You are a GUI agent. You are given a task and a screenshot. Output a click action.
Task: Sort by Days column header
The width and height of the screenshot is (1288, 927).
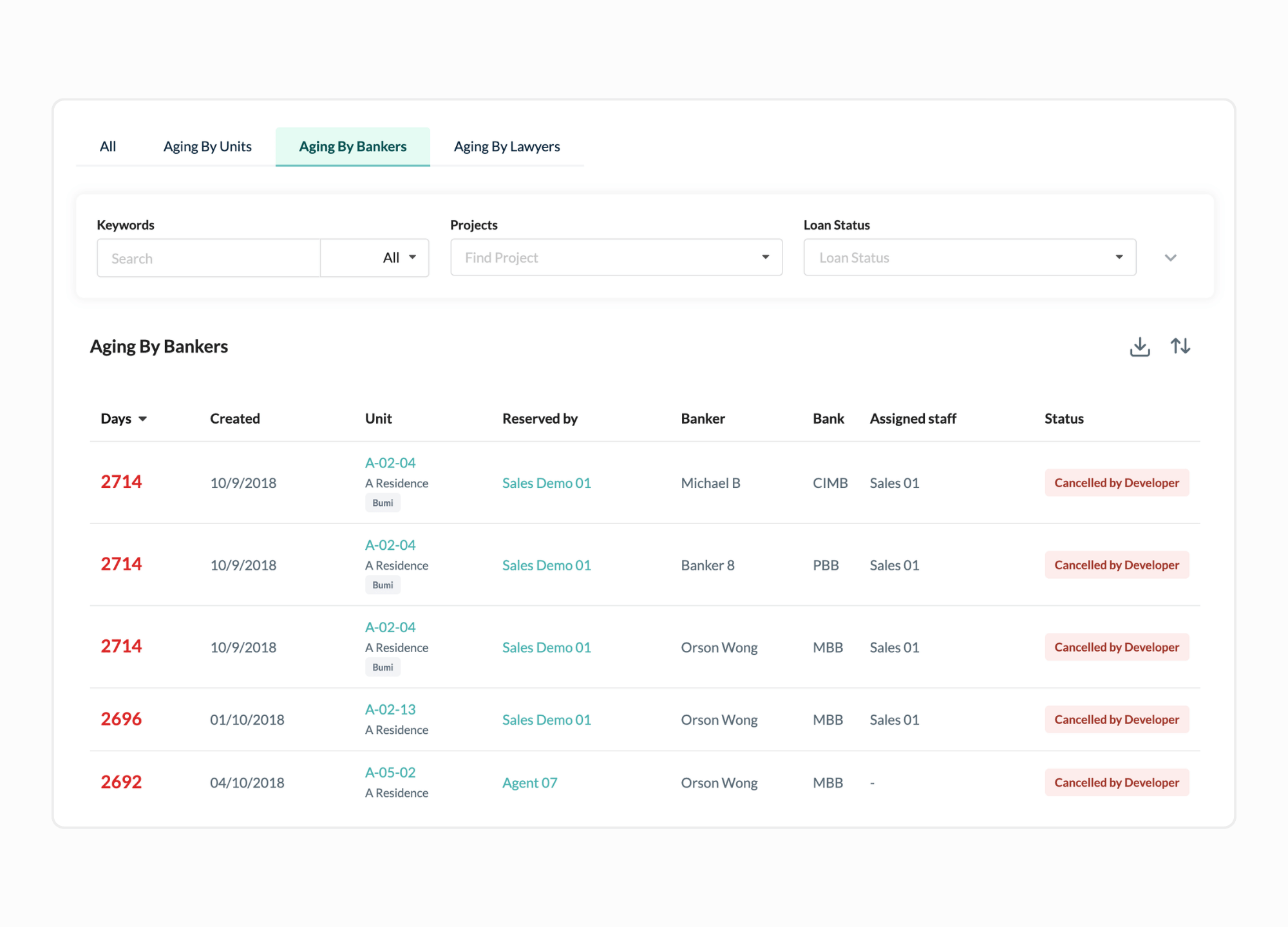(124, 418)
